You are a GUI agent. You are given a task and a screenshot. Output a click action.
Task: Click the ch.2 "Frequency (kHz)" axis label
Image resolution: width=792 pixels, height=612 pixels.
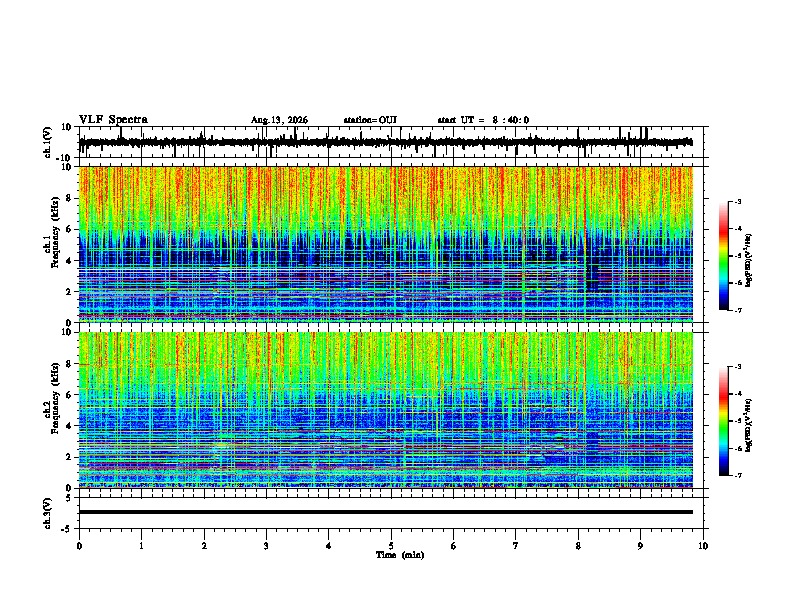pos(55,397)
